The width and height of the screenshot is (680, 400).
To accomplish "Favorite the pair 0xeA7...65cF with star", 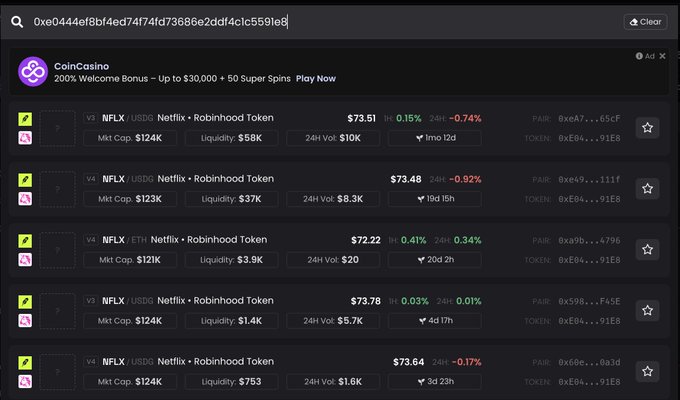I will click(647, 128).
